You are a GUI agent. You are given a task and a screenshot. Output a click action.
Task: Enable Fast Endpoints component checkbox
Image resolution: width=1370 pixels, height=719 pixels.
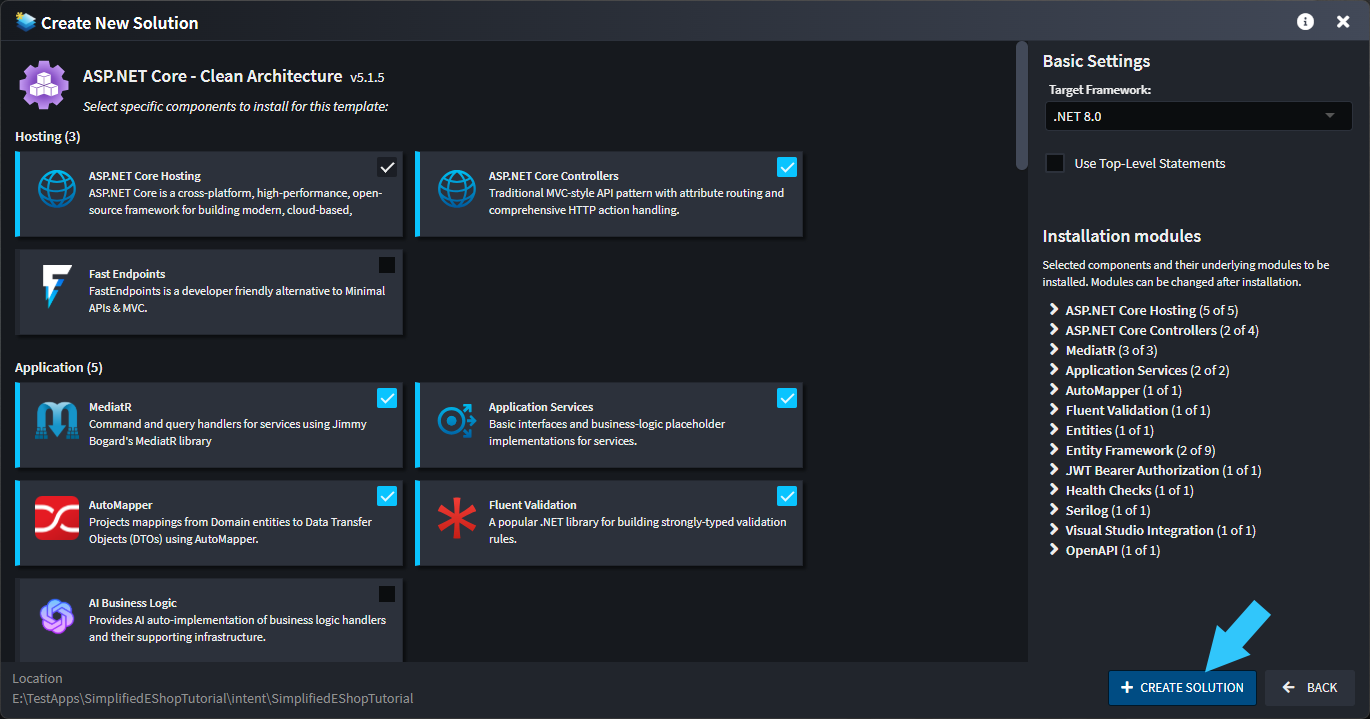(x=387, y=265)
